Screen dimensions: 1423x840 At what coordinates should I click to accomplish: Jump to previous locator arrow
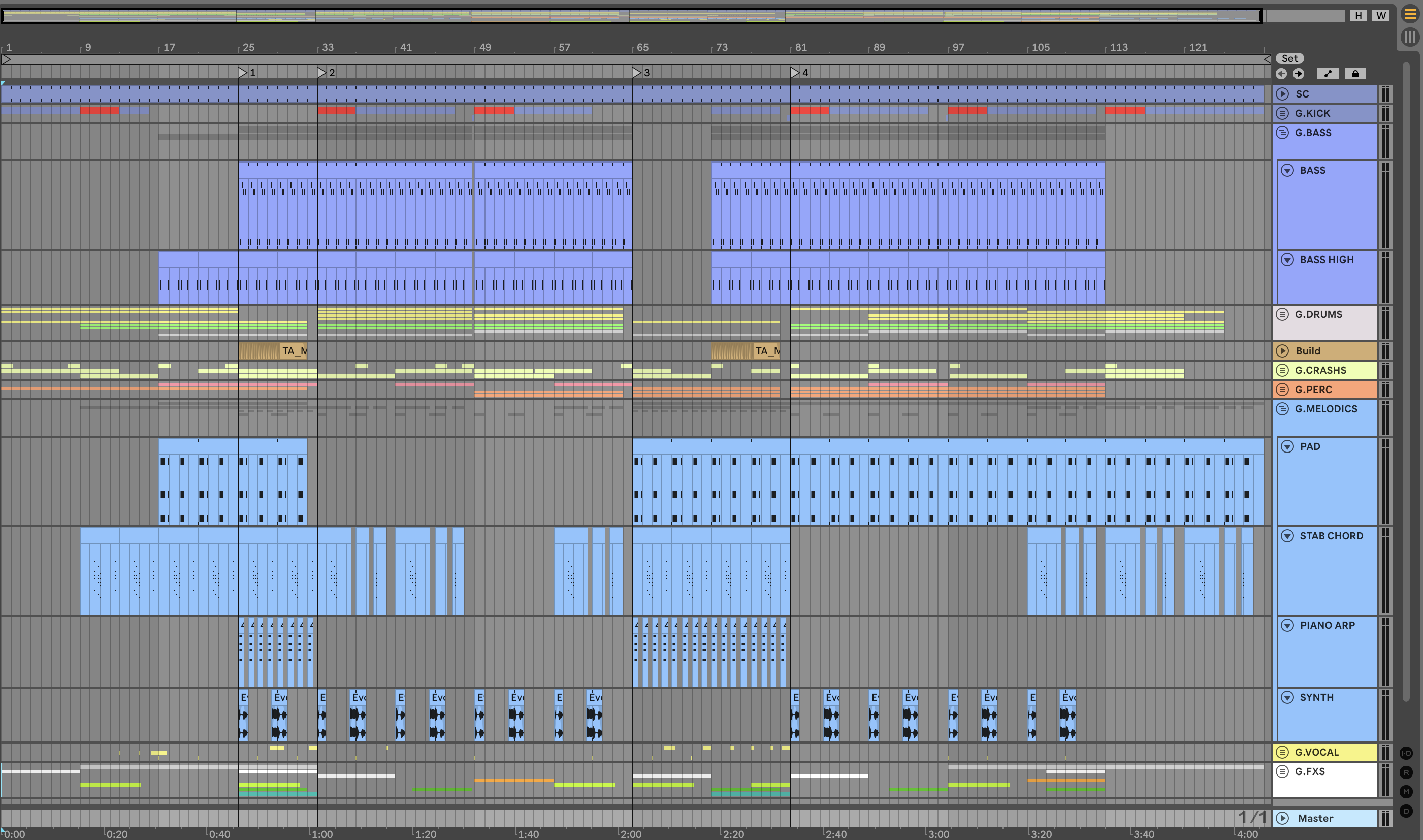point(1281,74)
